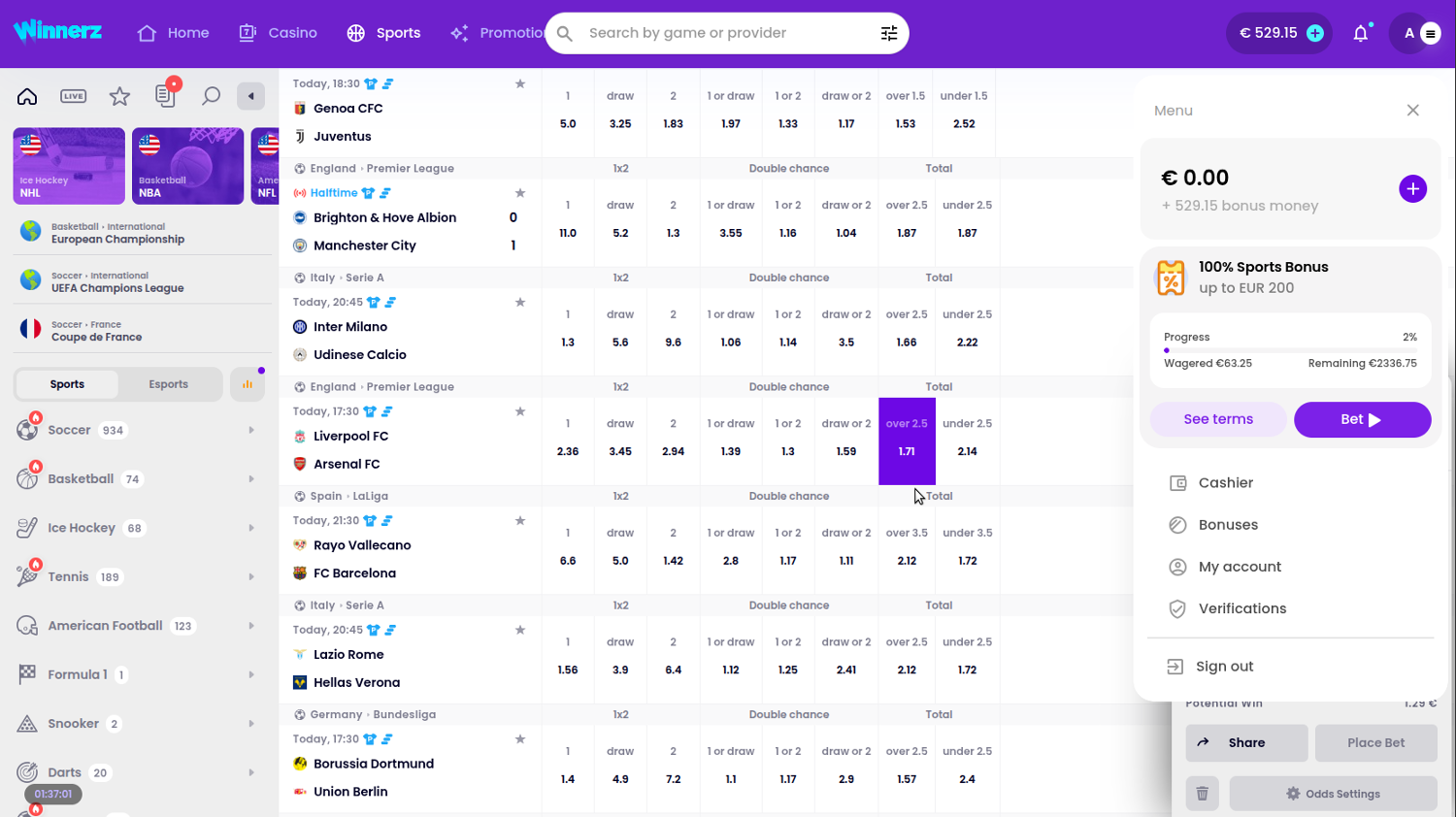Switch to the Esports tab
Image resolution: width=1456 pixels, height=817 pixels.
pos(169,384)
